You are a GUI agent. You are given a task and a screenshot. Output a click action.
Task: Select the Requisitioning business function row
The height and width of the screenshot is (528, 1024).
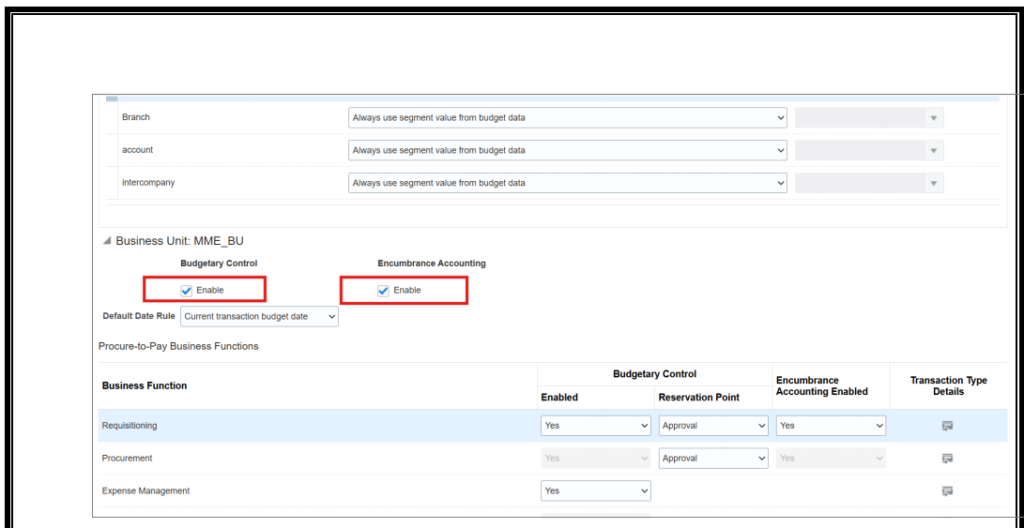pos(130,426)
